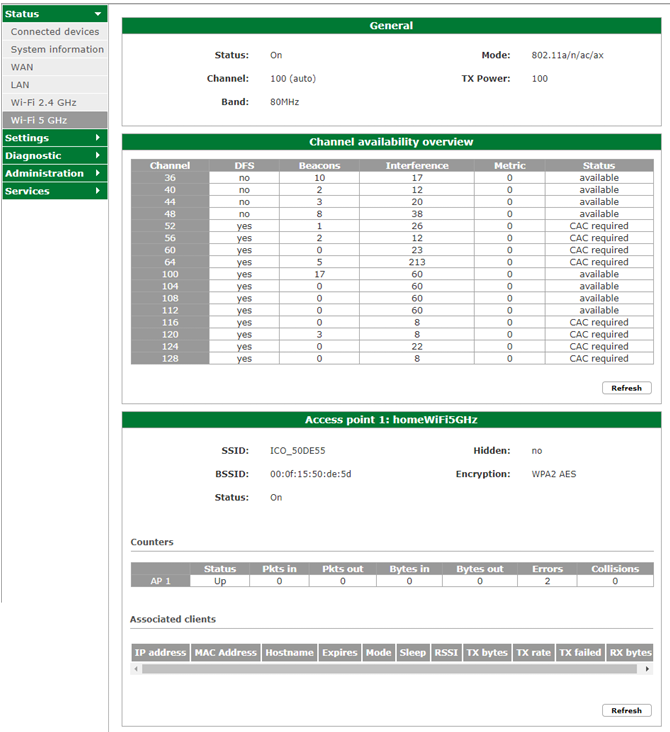670x732 pixels.
Task: Open Connected devices page
Action: [55, 32]
